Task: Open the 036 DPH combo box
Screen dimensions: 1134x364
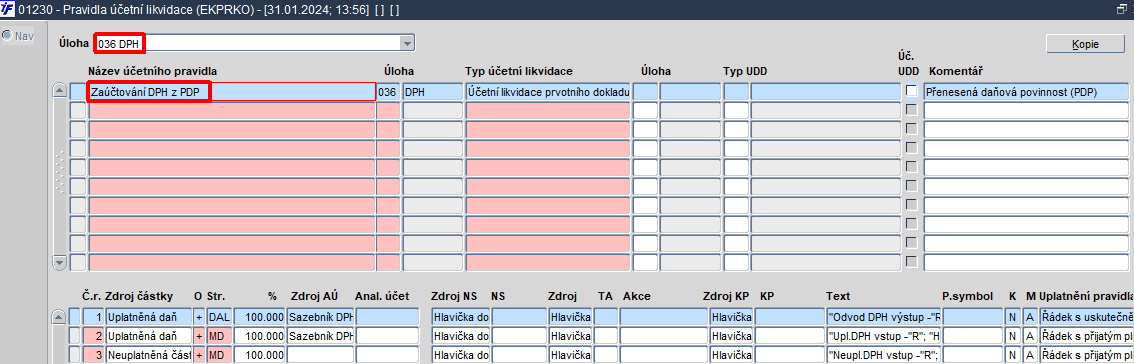Action: click(x=255, y=44)
